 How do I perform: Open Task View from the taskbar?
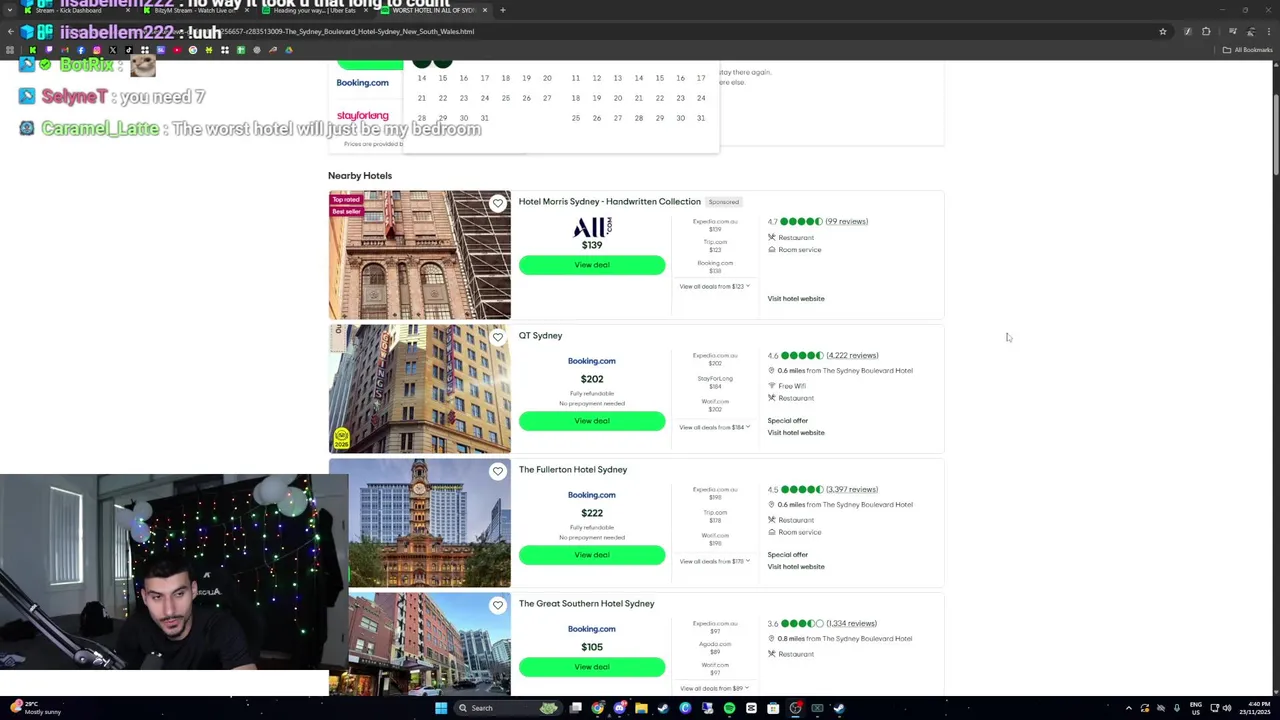576,708
